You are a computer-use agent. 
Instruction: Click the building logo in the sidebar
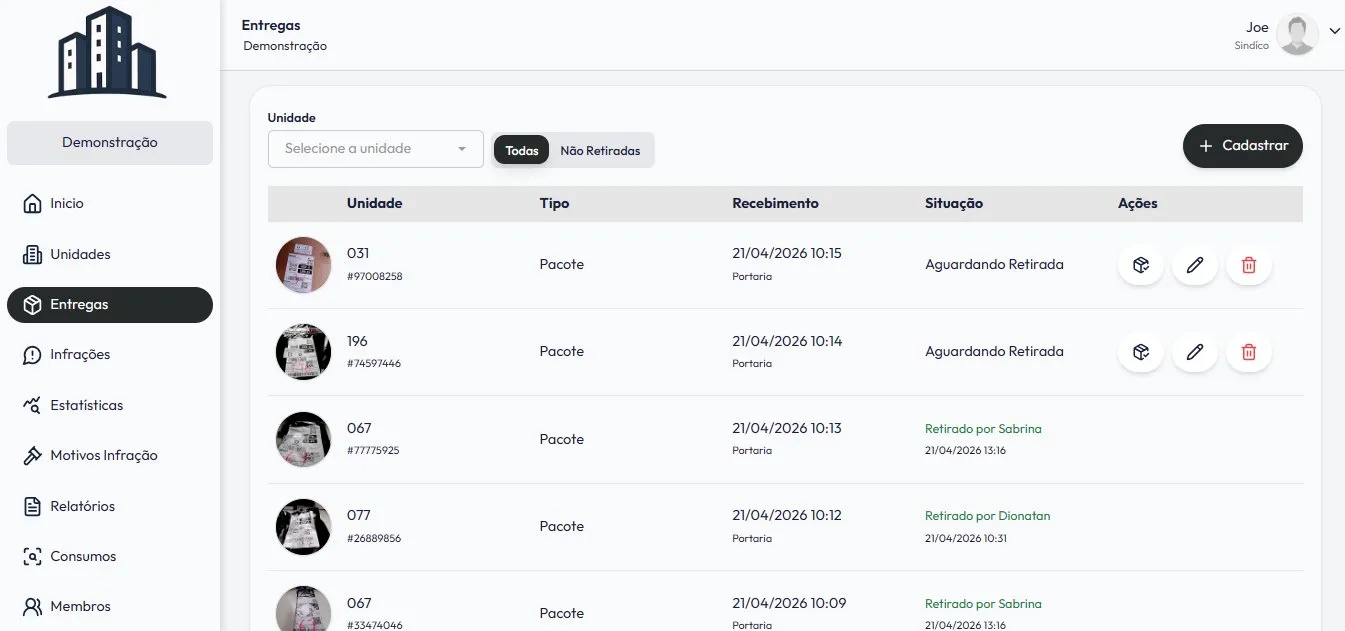(x=107, y=53)
